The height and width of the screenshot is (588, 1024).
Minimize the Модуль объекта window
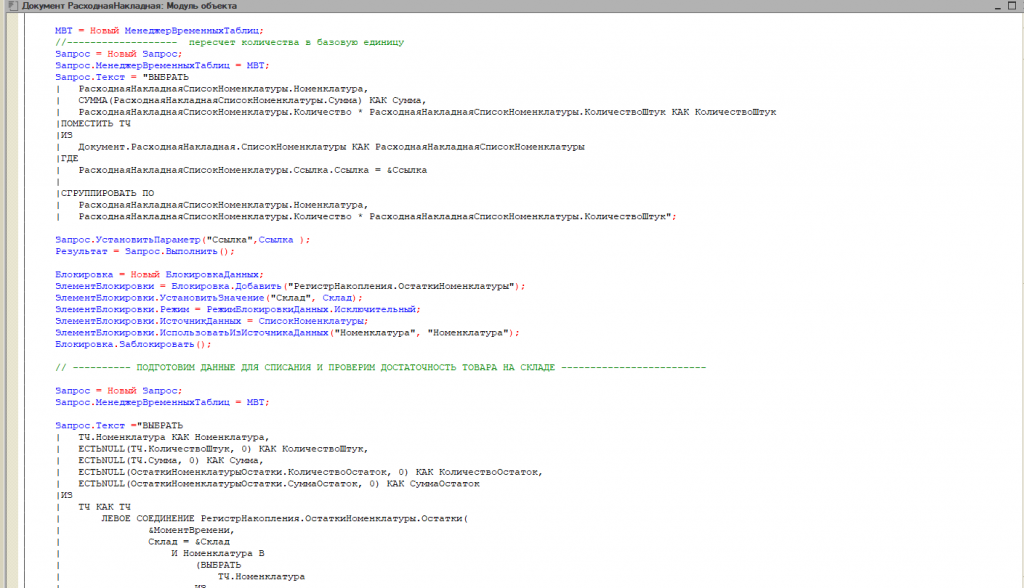pos(998,6)
